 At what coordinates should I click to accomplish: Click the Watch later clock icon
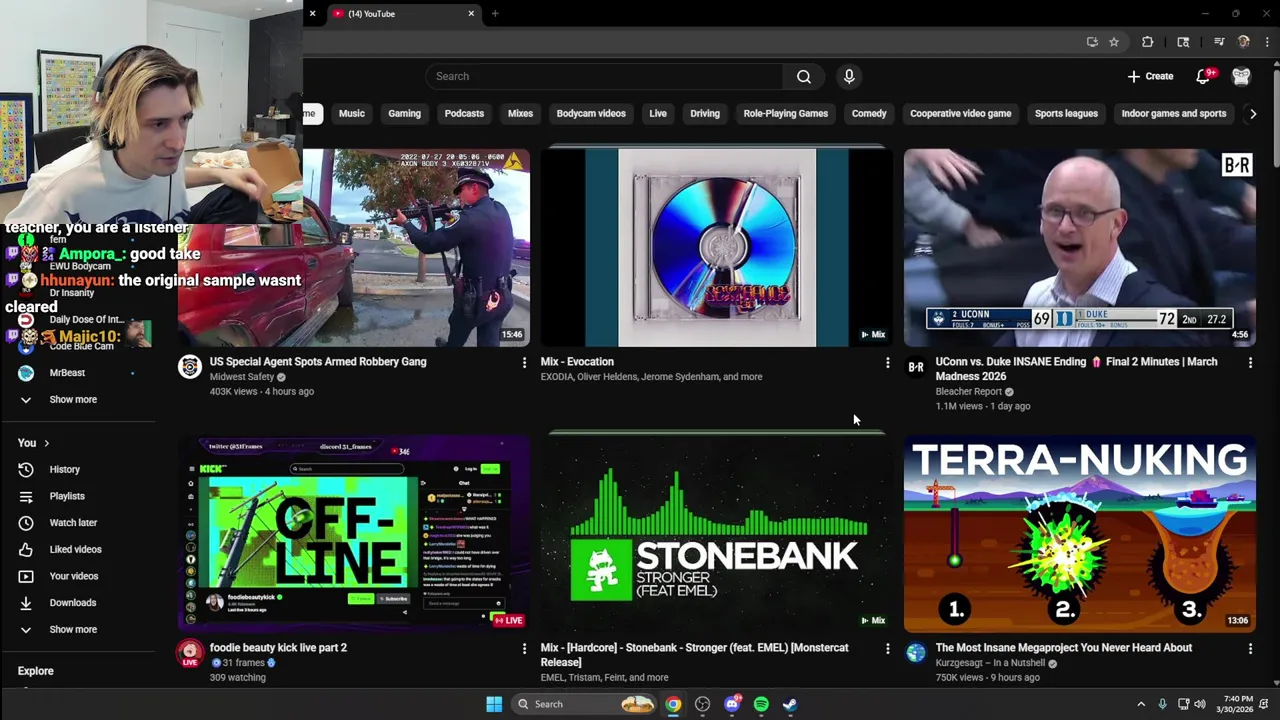(x=26, y=522)
